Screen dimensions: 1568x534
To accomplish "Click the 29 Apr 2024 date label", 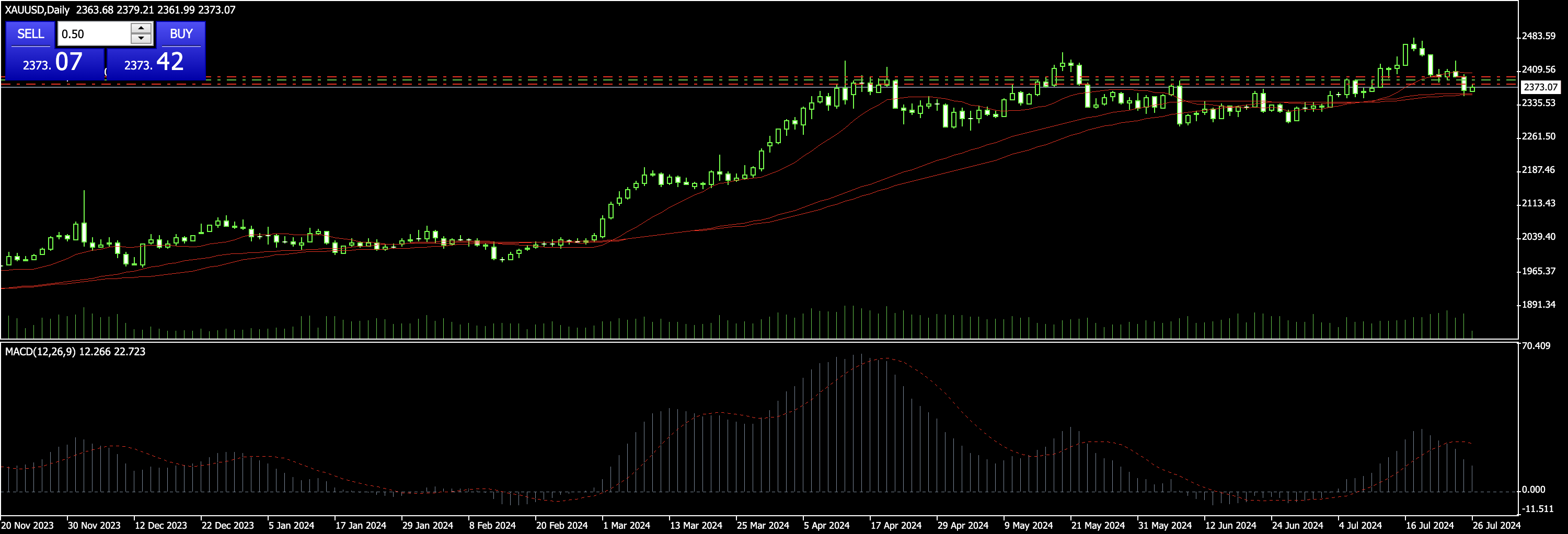I will (x=963, y=525).
